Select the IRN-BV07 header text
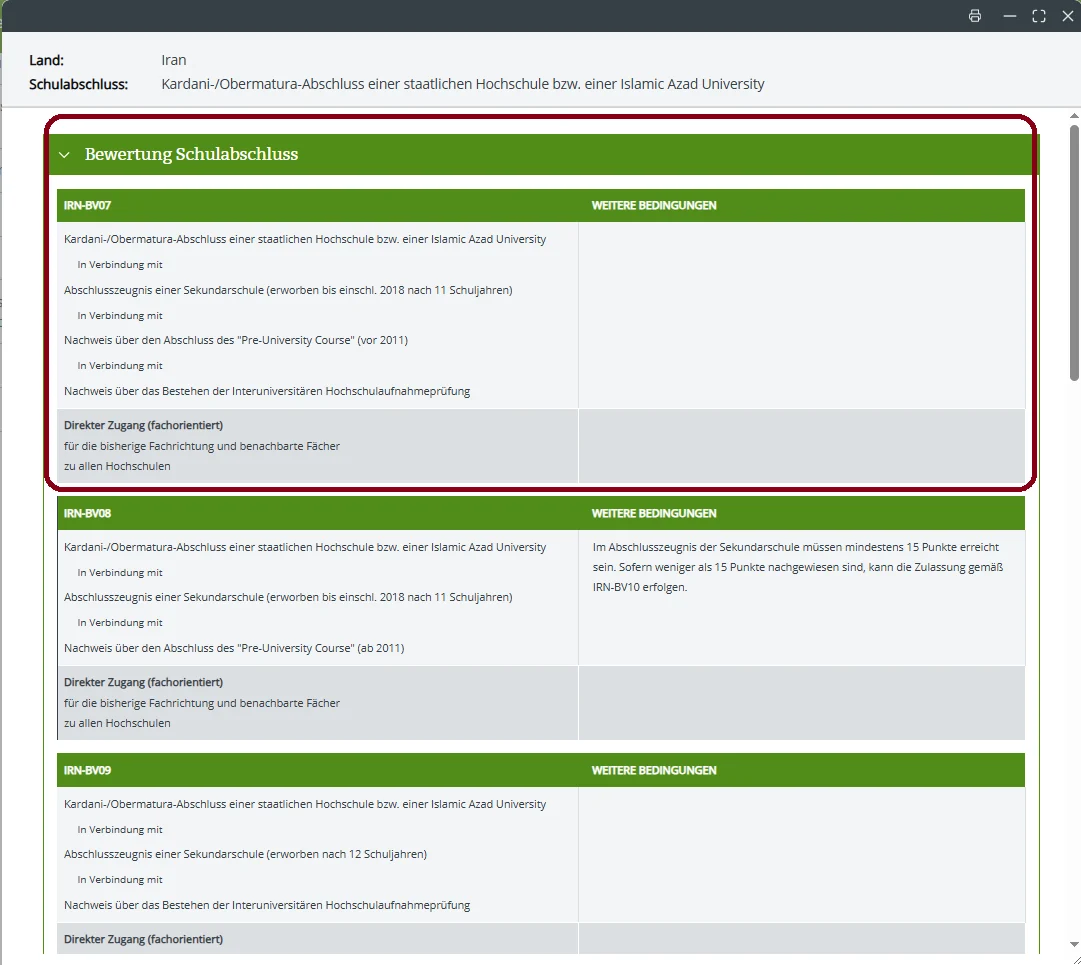This screenshot has height=965, width=1081. tap(88, 205)
